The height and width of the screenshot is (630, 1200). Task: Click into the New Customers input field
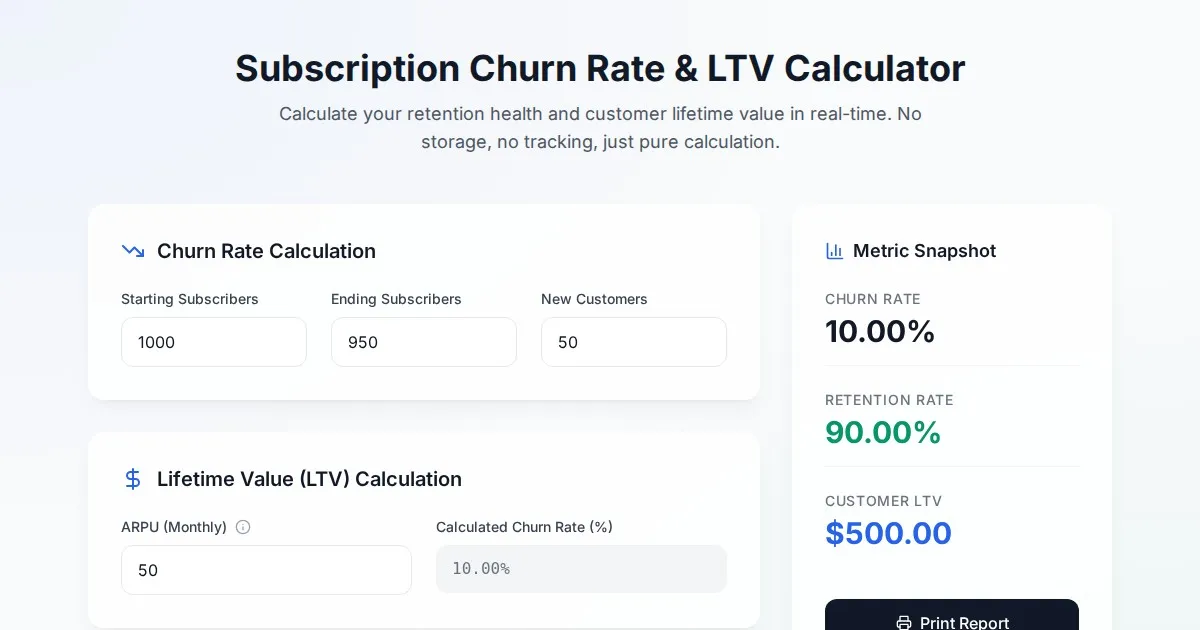click(634, 342)
